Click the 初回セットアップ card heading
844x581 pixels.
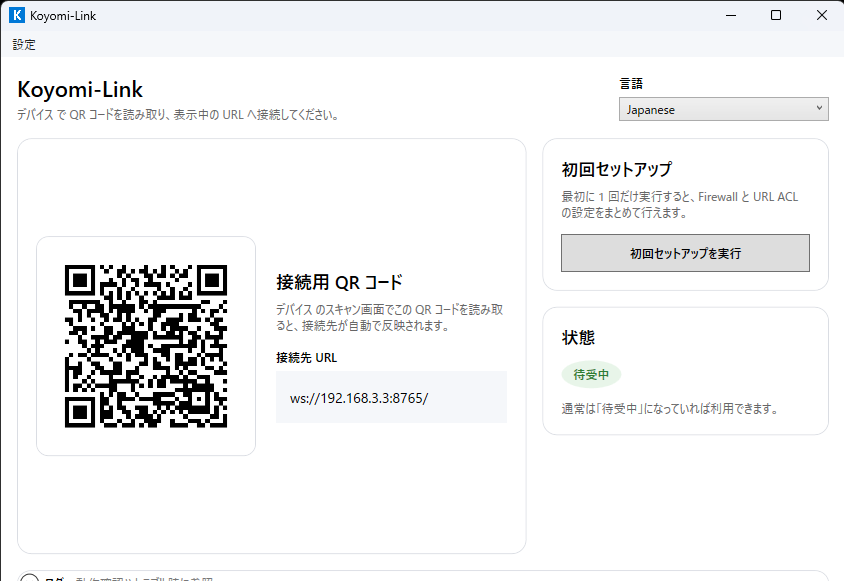click(x=616, y=169)
